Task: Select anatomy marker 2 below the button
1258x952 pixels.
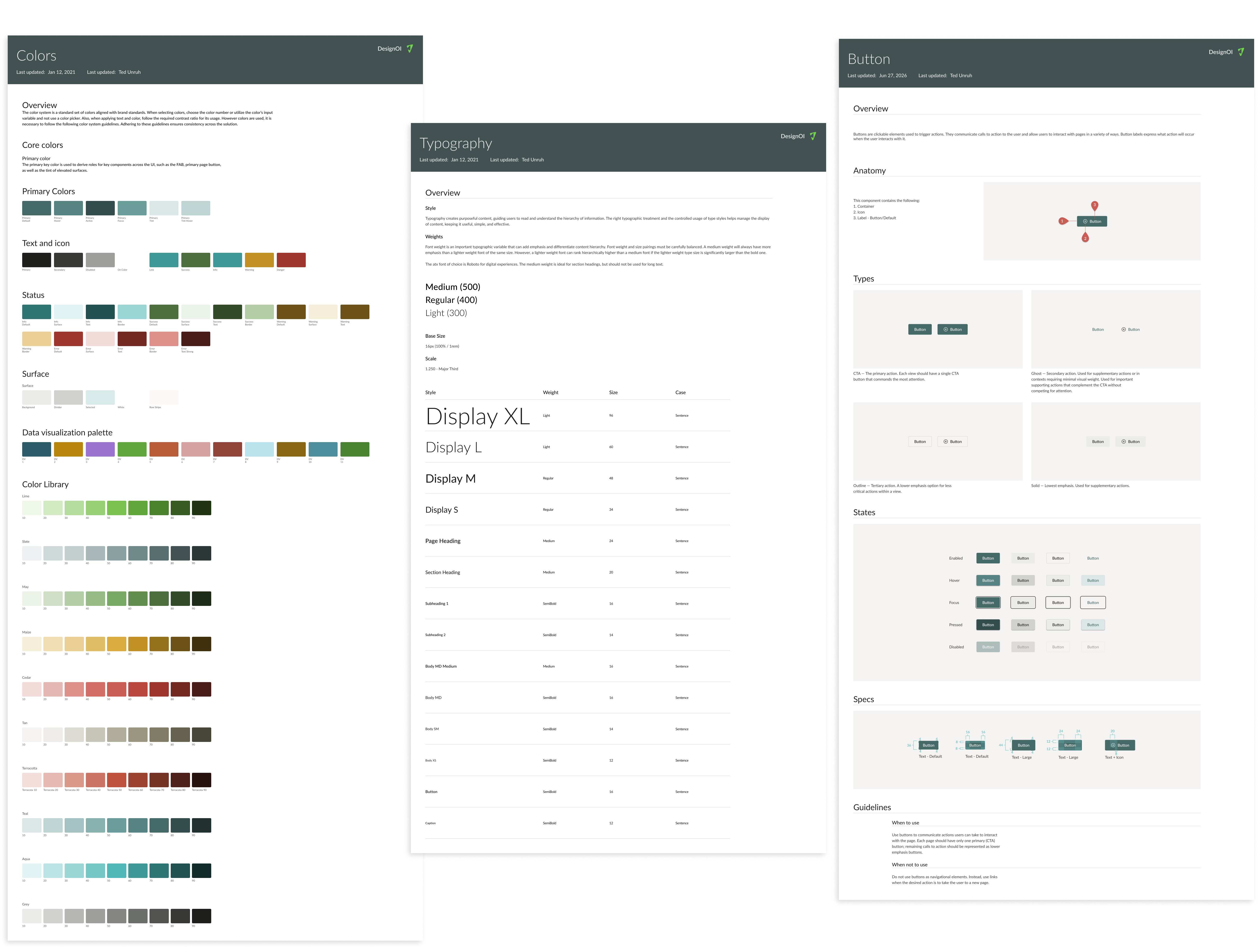Action: 1085,238
